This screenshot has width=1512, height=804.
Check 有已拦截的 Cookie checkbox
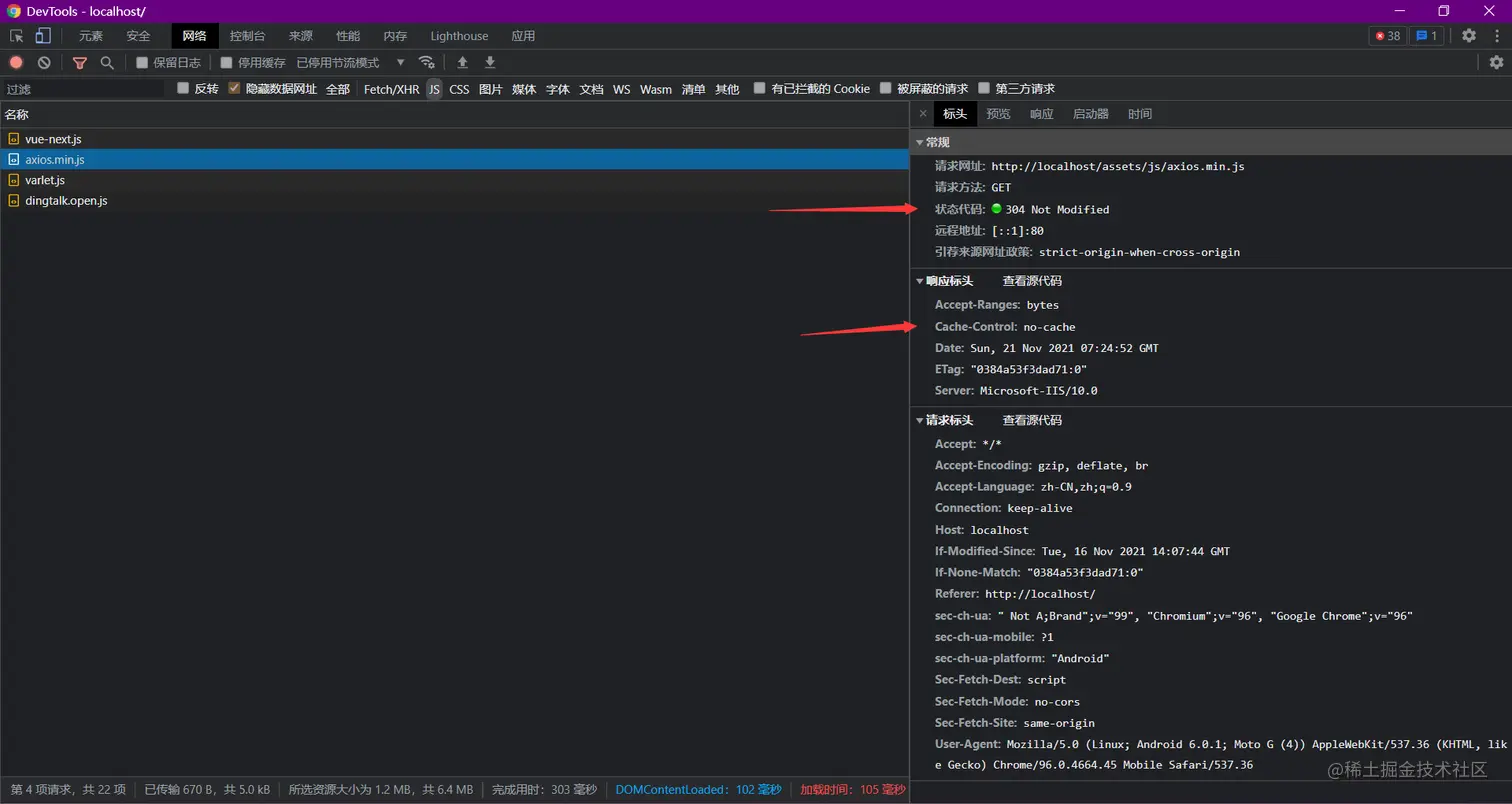tap(760, 88)
